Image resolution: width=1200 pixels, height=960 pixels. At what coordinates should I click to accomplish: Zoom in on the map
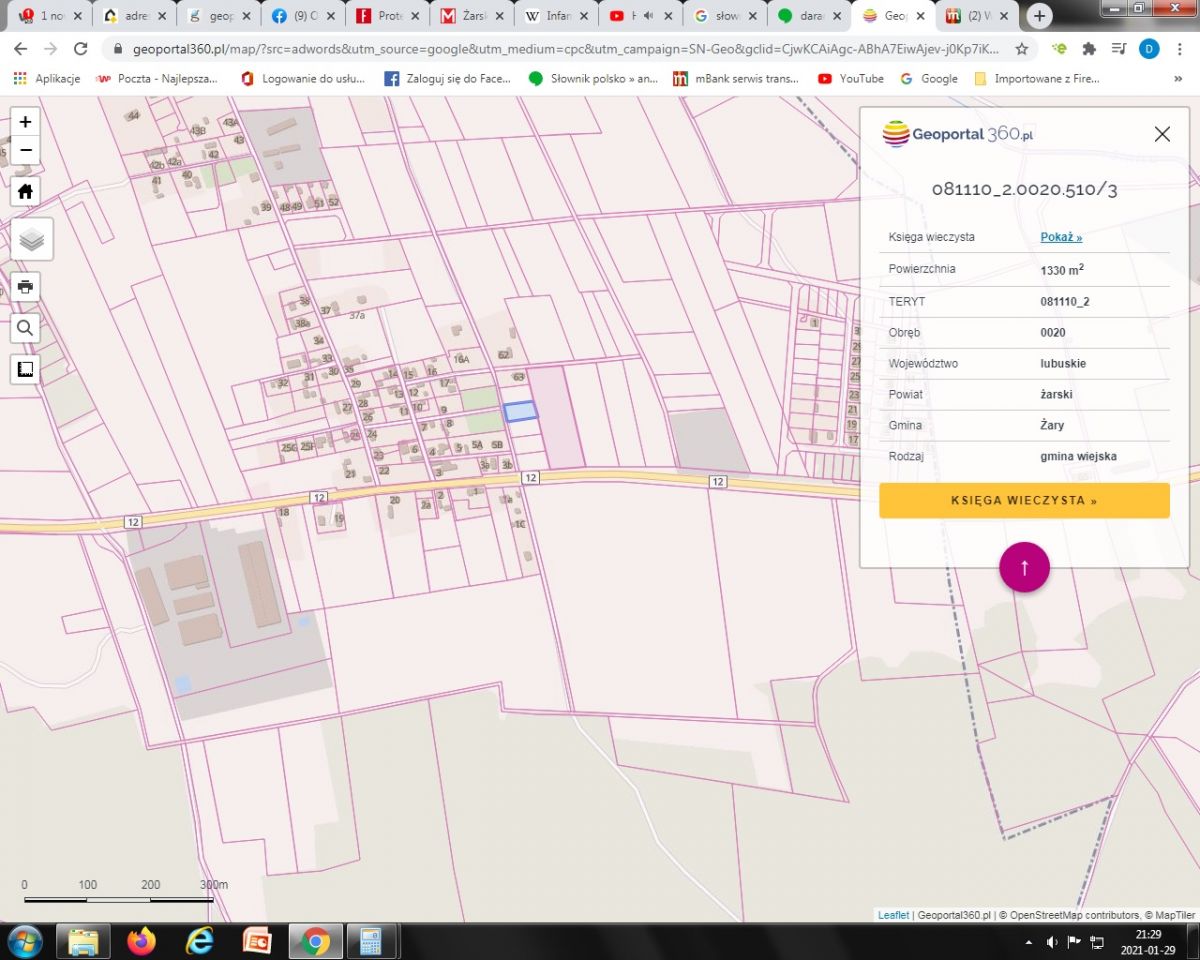pos(26,122)
